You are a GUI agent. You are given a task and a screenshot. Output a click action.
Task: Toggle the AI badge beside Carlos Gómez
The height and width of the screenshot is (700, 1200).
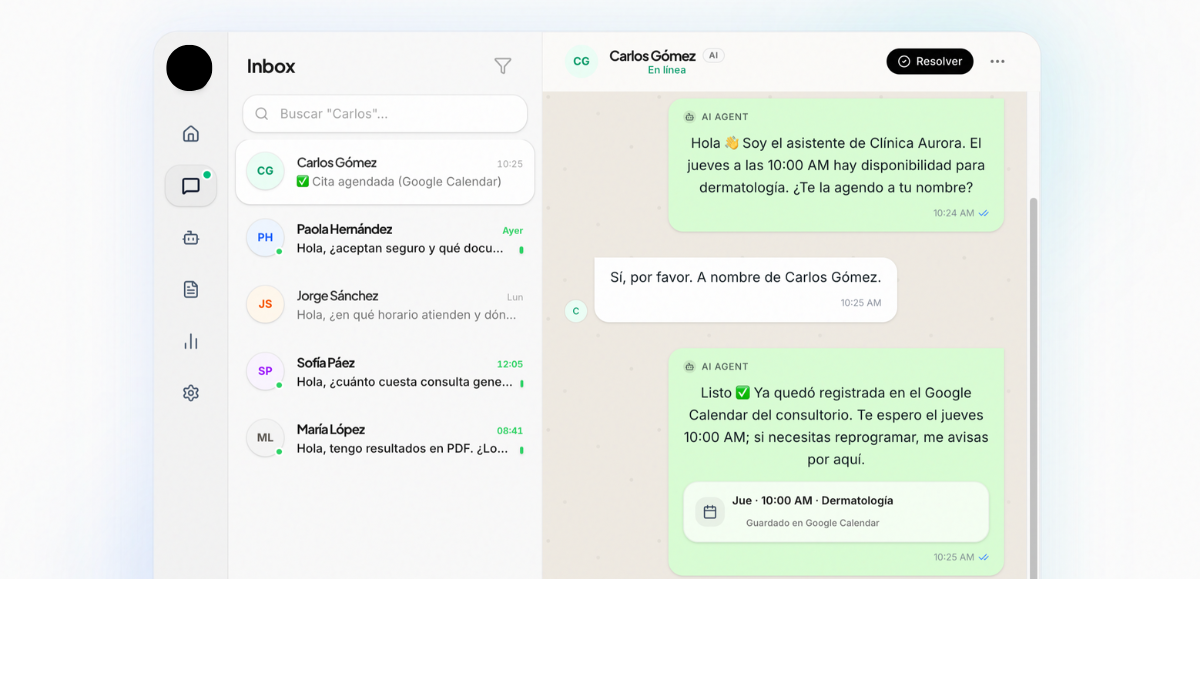coord(713,56)
